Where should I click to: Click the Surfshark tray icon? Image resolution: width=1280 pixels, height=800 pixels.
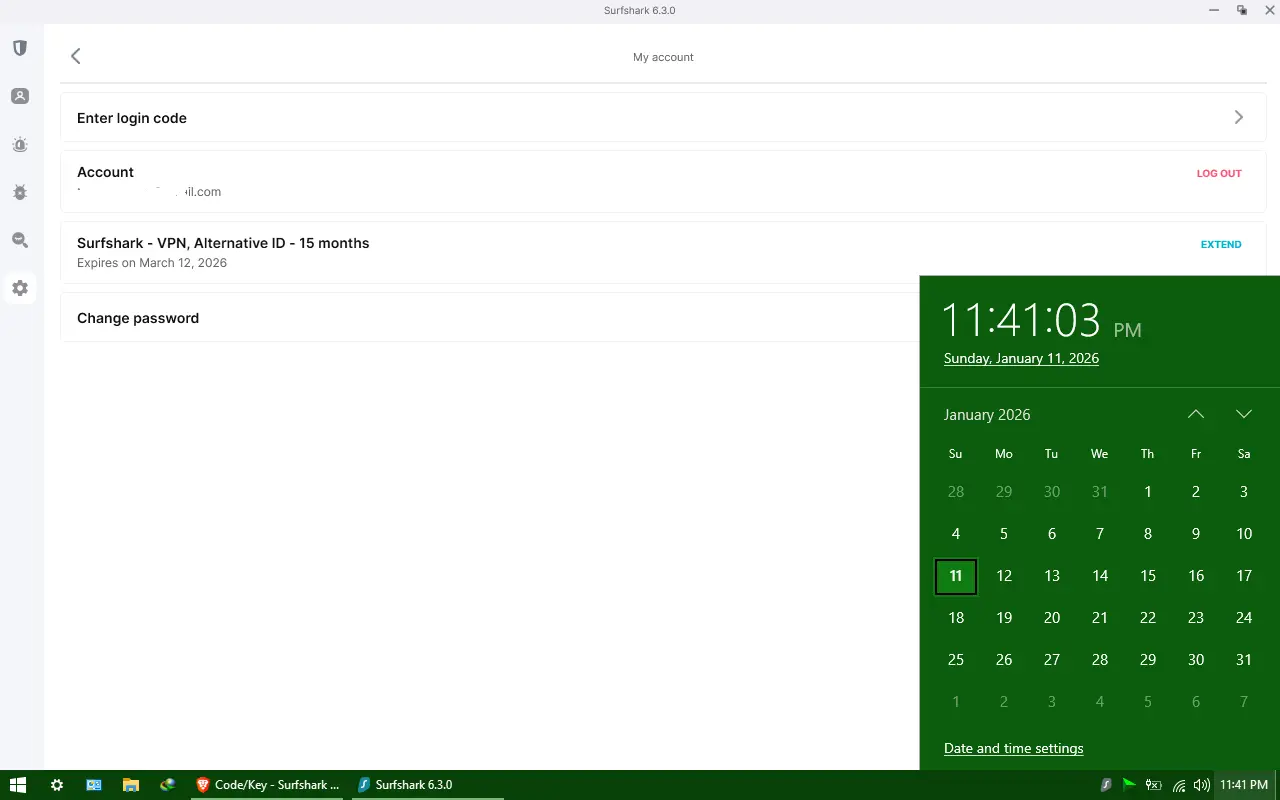coord(1106,785)
